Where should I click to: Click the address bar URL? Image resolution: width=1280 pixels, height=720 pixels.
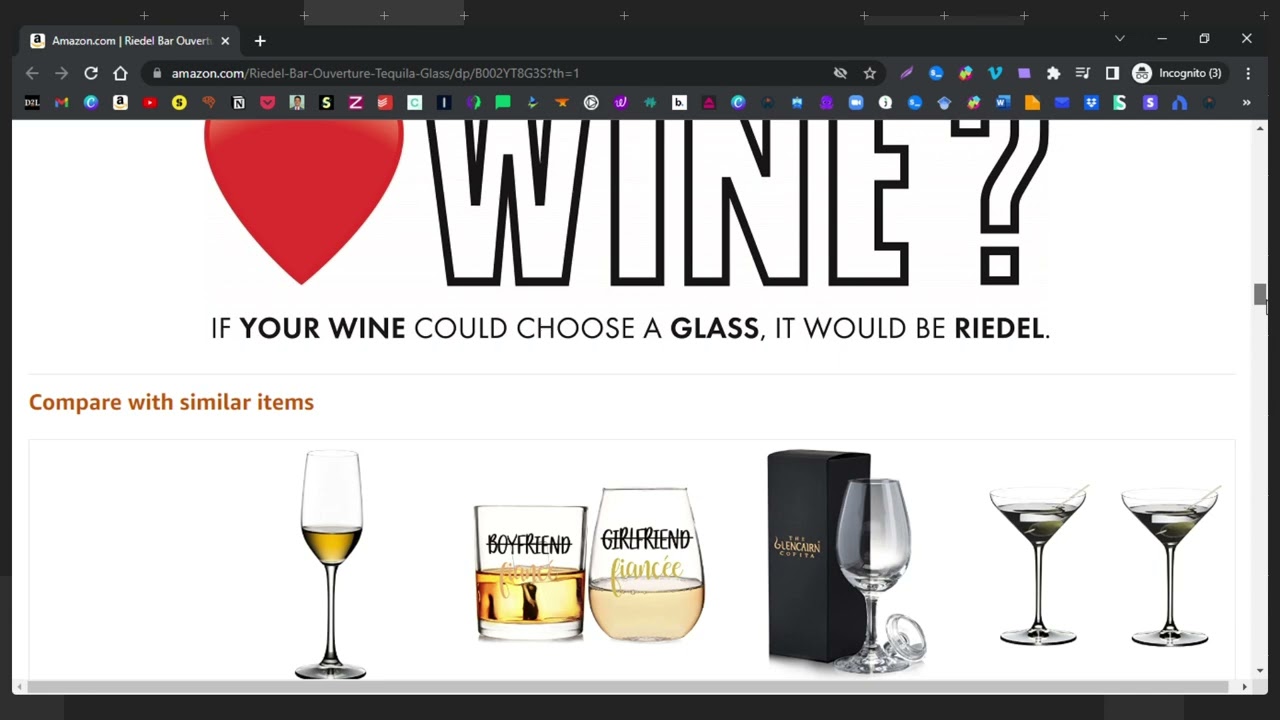pyautogui.click(x=375, y=73)
